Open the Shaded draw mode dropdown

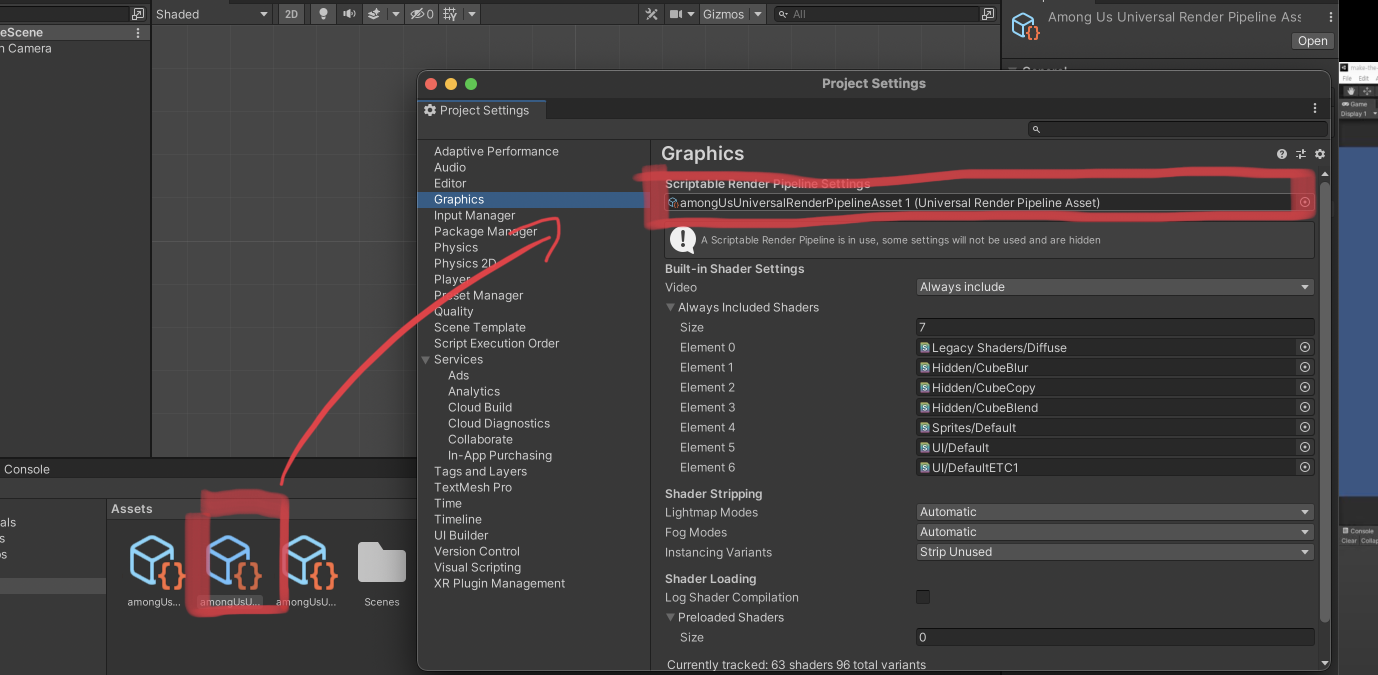click(213, 14)
